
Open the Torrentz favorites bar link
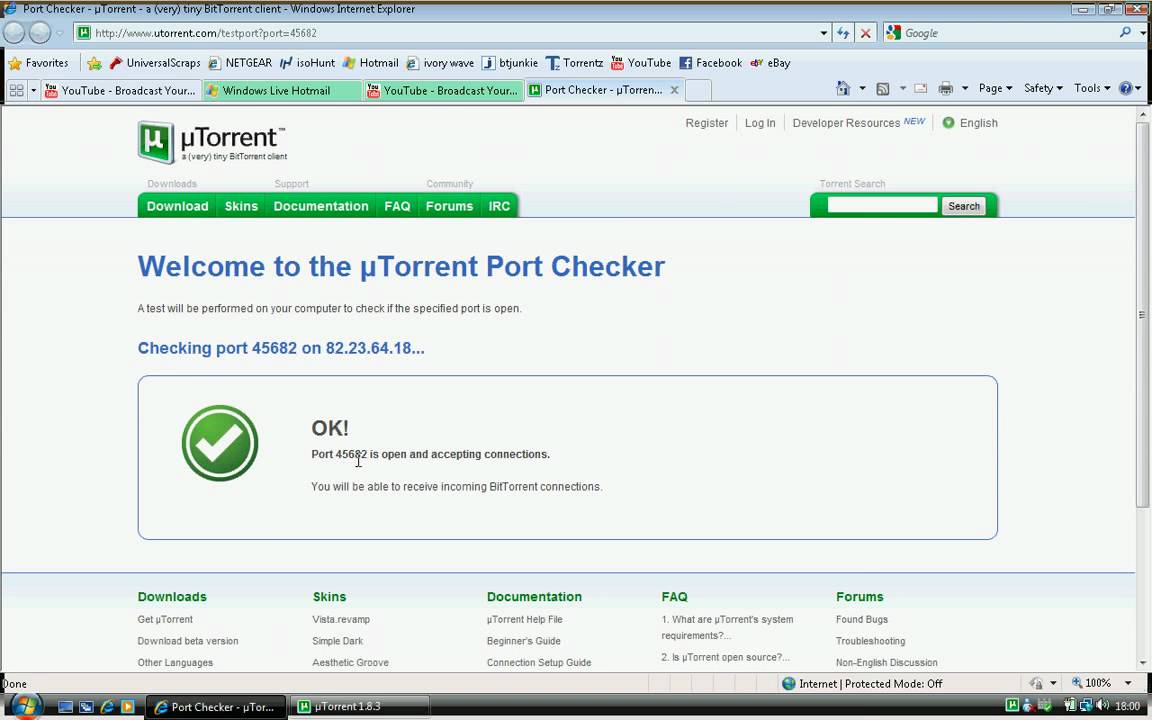tap(575, 63)
